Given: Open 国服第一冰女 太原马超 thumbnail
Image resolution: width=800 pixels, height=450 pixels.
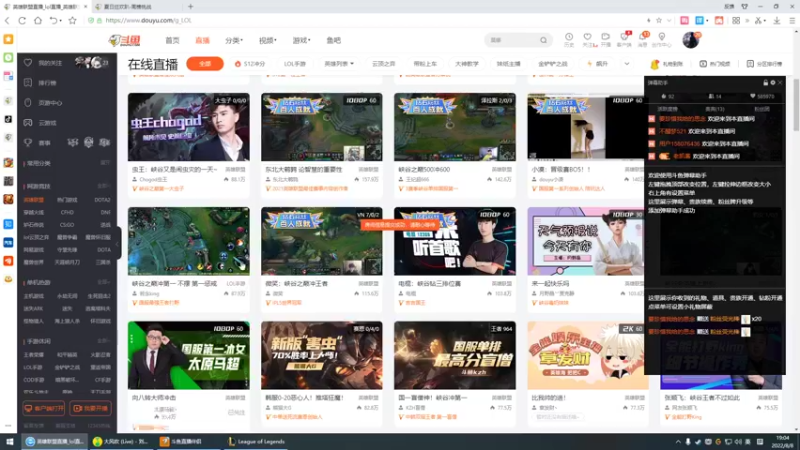Looking at the screenshot, I should tap(189, 355).
